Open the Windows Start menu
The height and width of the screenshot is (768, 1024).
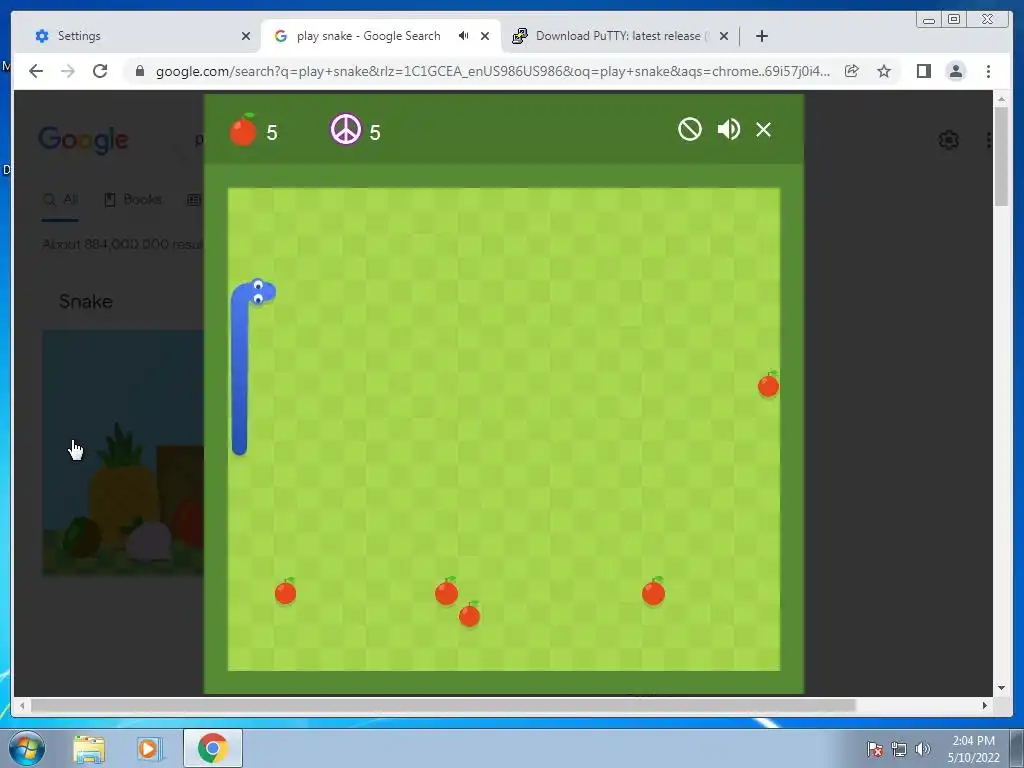[x=27, y=748]
